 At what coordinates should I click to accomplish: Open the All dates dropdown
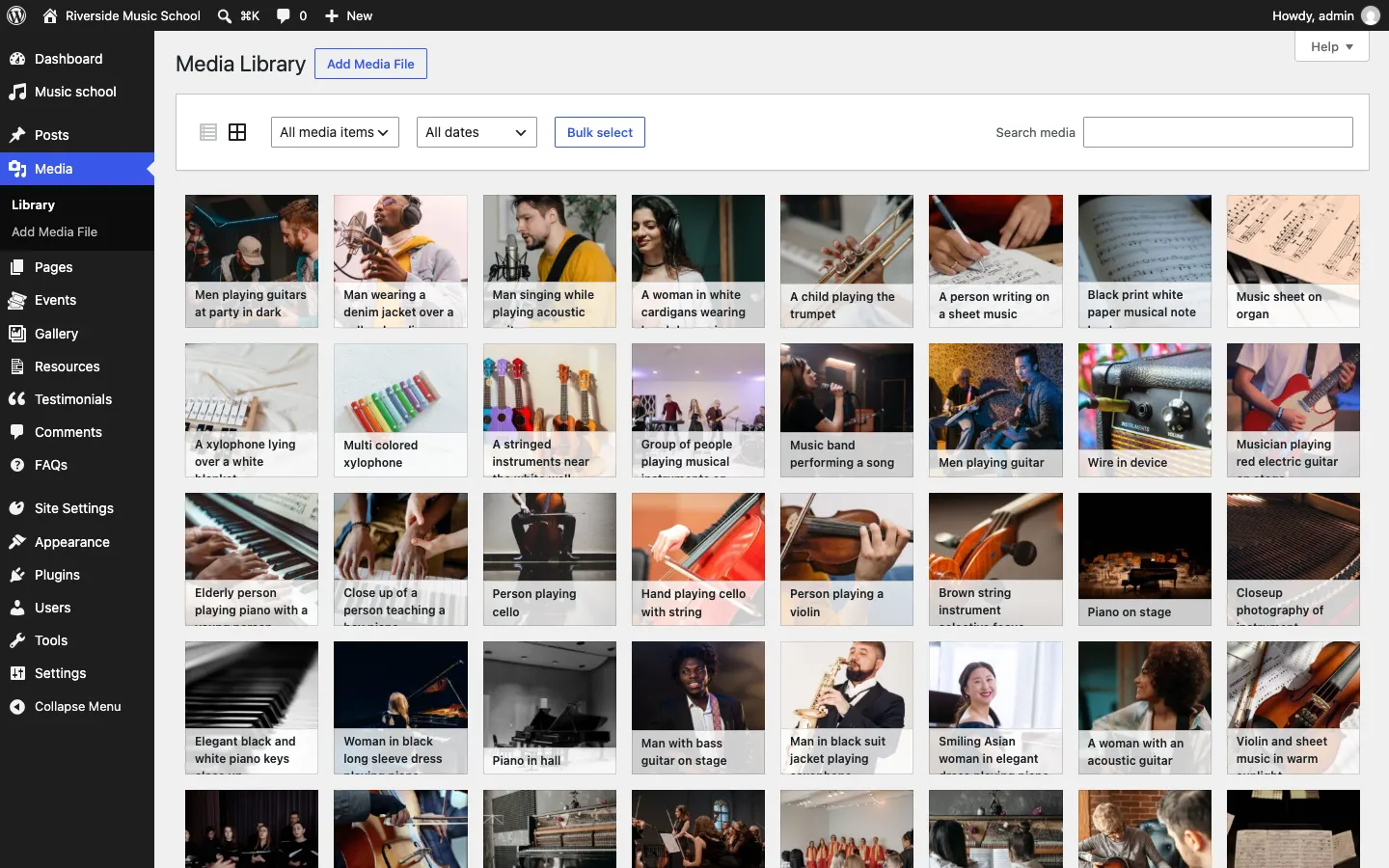(477, 132)
